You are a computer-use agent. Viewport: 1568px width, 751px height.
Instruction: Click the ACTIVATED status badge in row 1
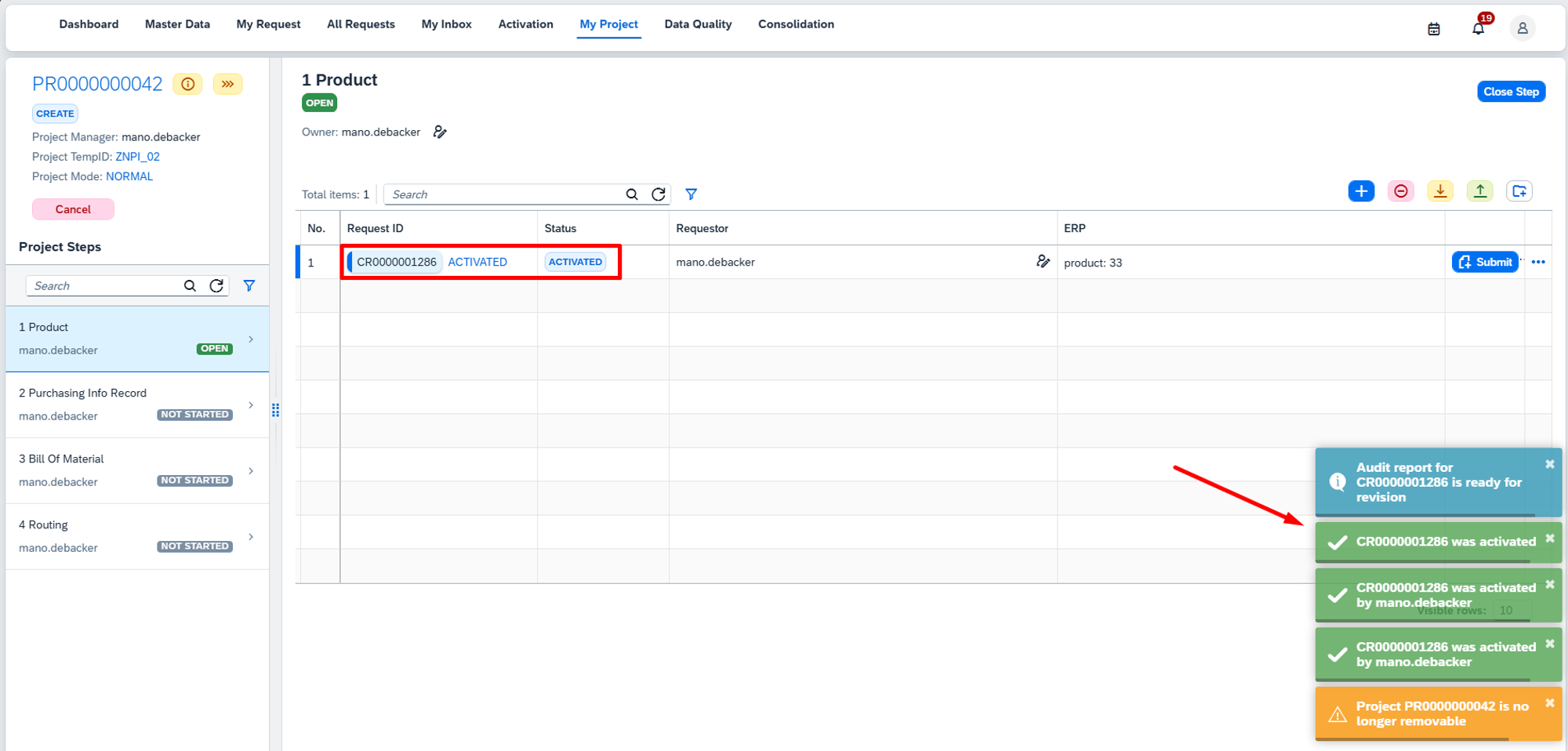(575, 262)
